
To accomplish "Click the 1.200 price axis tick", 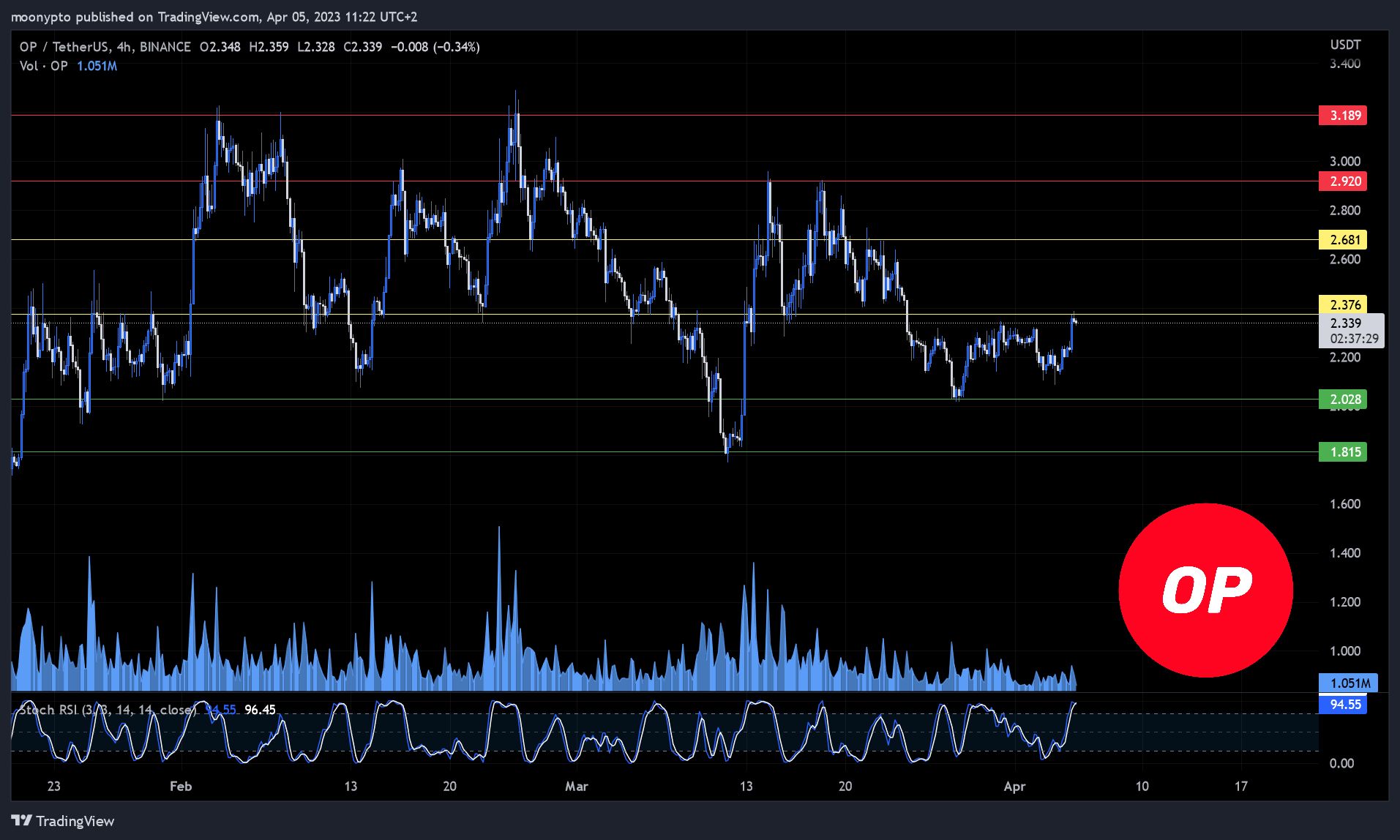I will (x=1345, y=602).
